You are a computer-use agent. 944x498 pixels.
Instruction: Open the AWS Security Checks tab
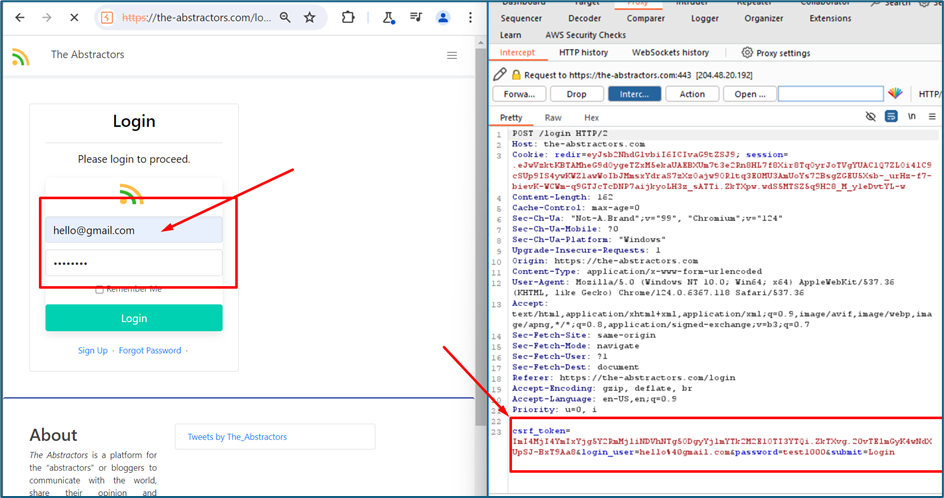pyautogui.click(x=585, y=35)
